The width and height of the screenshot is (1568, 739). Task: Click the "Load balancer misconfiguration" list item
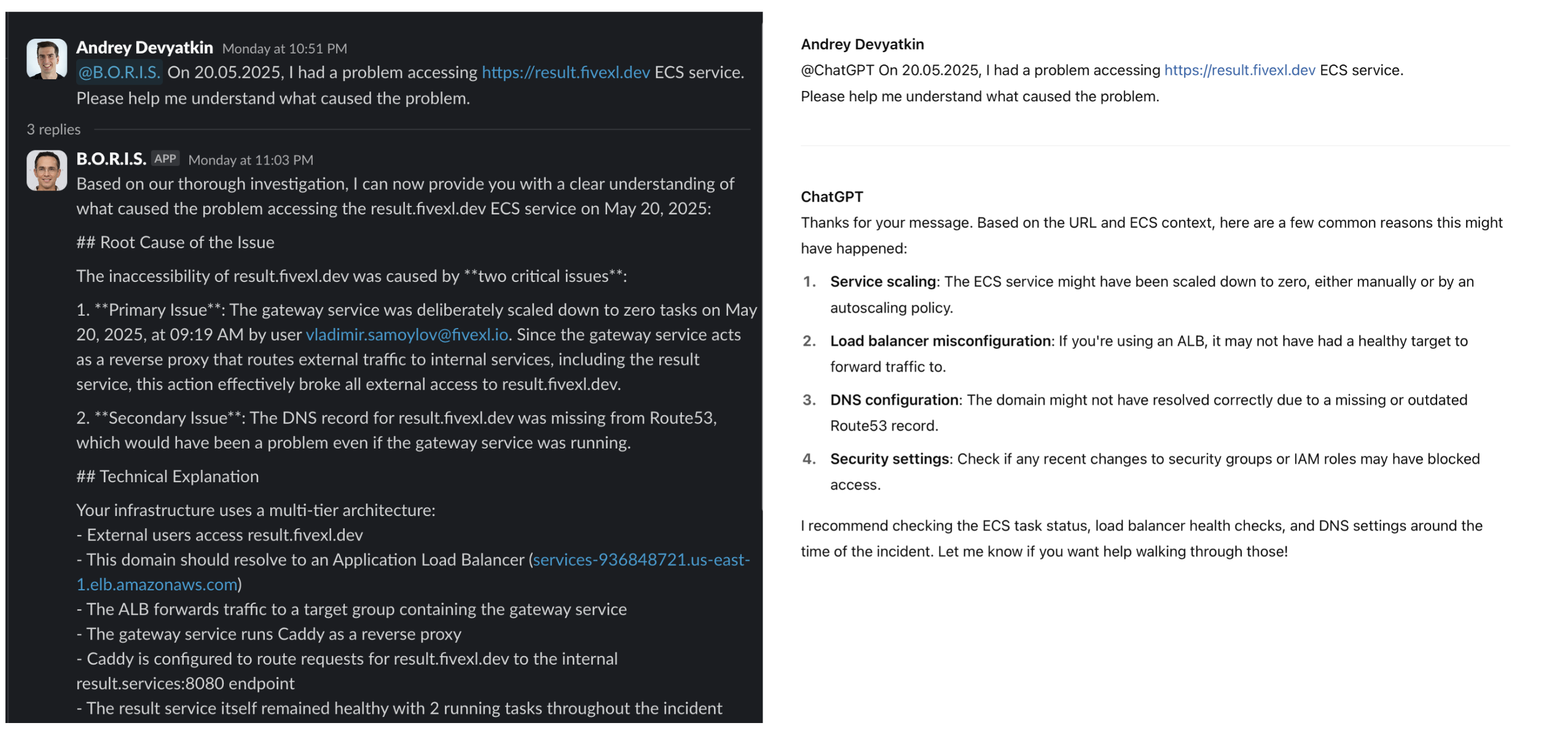tap(940, 341)
